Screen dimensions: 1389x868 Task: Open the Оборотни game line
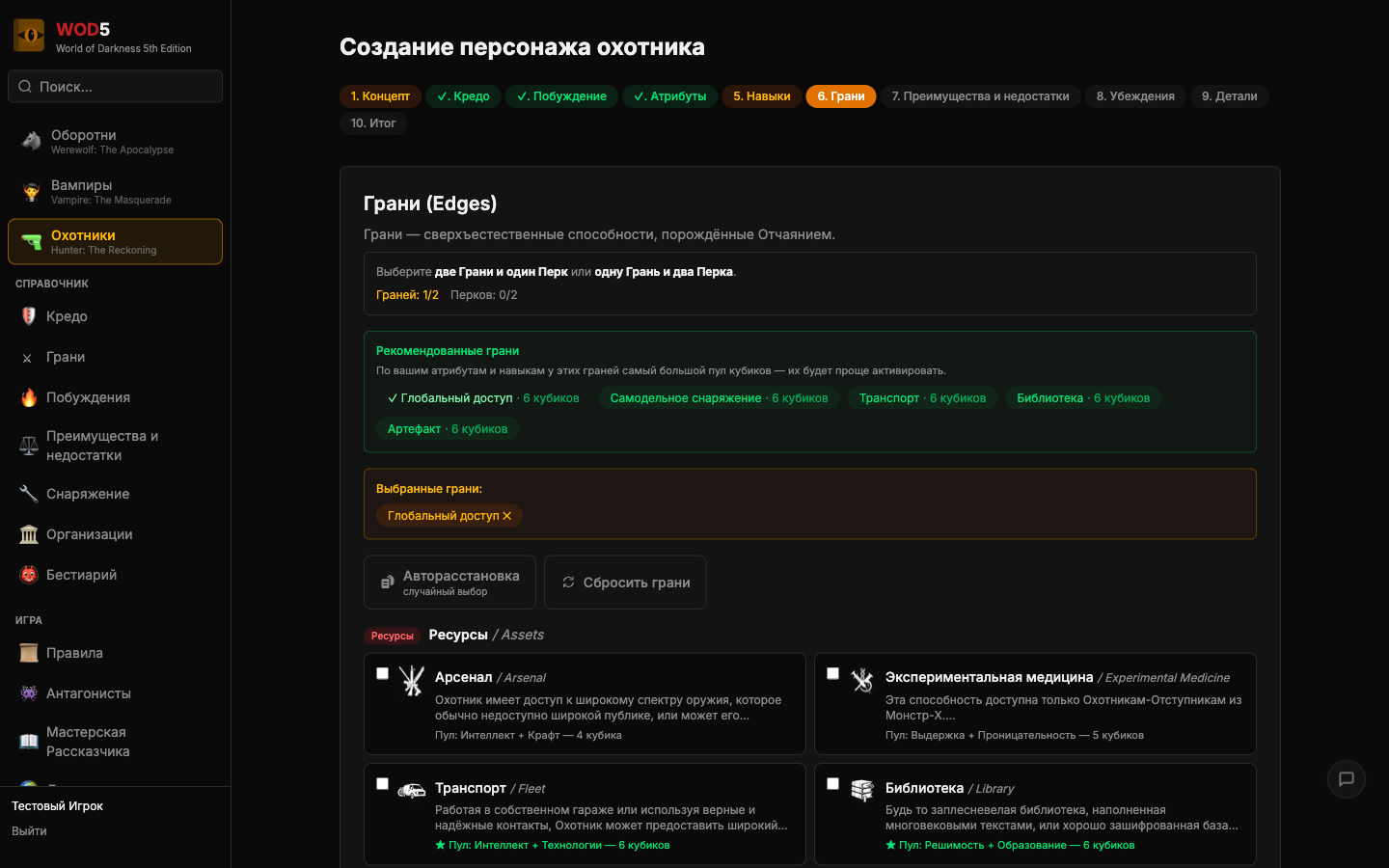[x=115, y=141]
